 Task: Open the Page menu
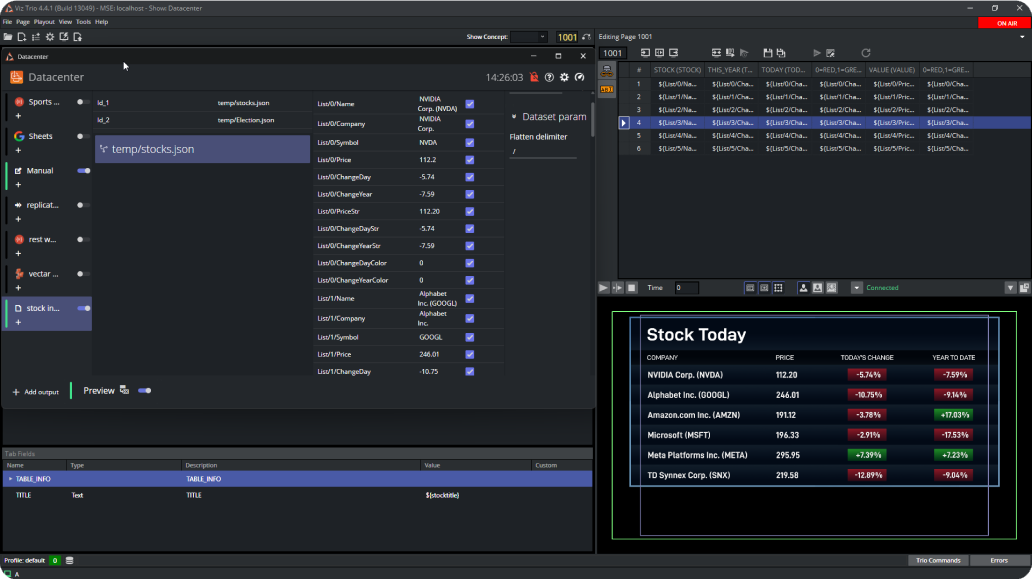(x=23, y=22)
